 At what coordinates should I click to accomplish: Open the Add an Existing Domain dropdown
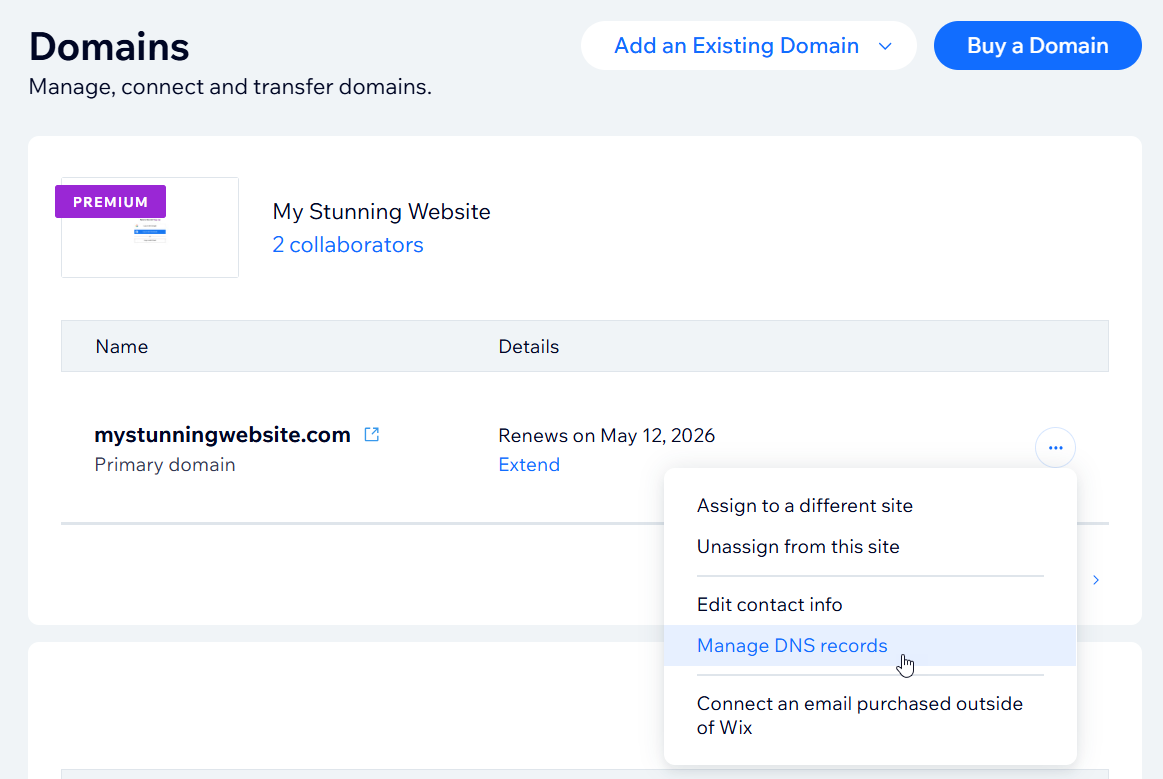[748, 46]
